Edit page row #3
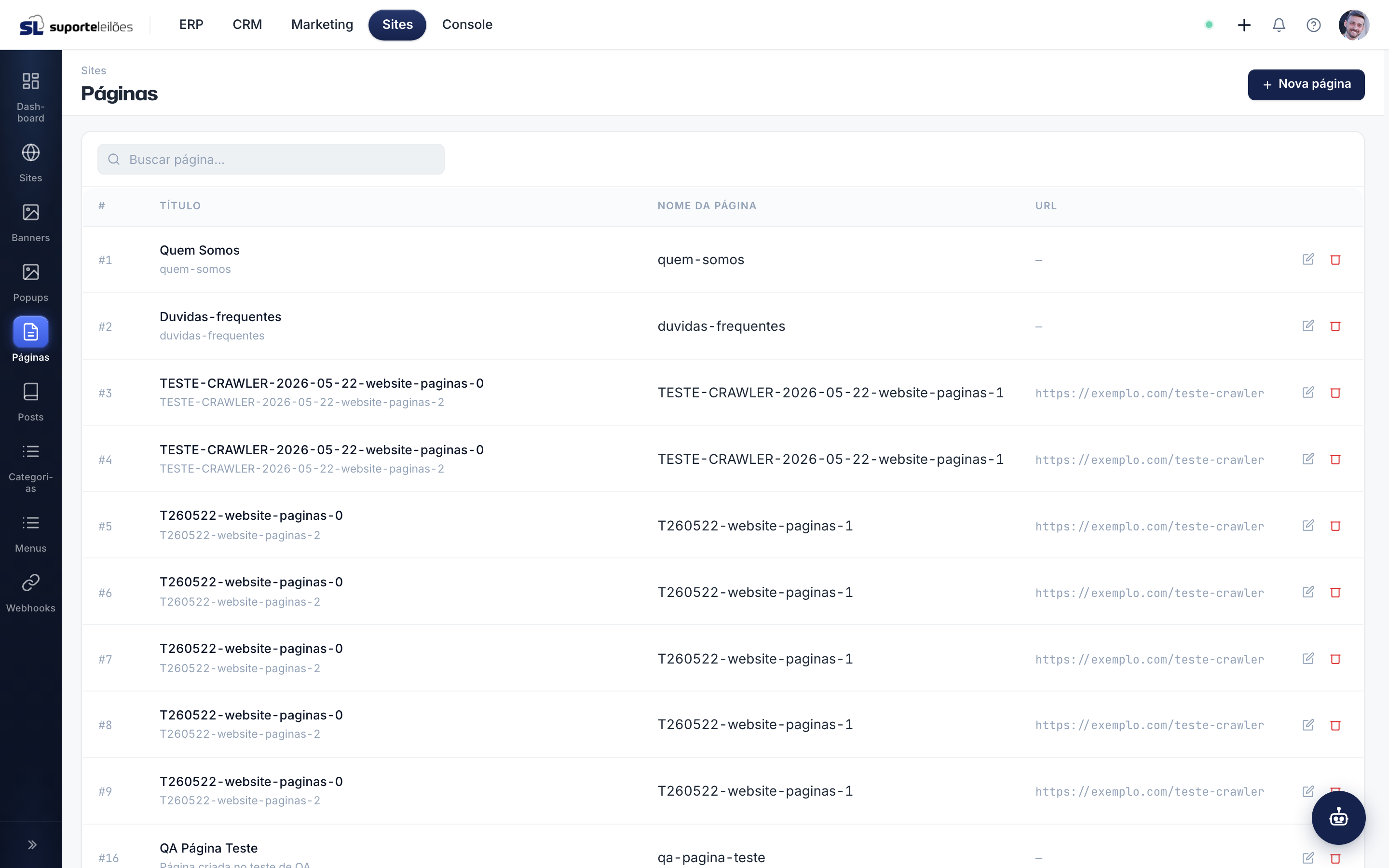The width and height of the screenshot is (1389, 868). [1308, 393]
